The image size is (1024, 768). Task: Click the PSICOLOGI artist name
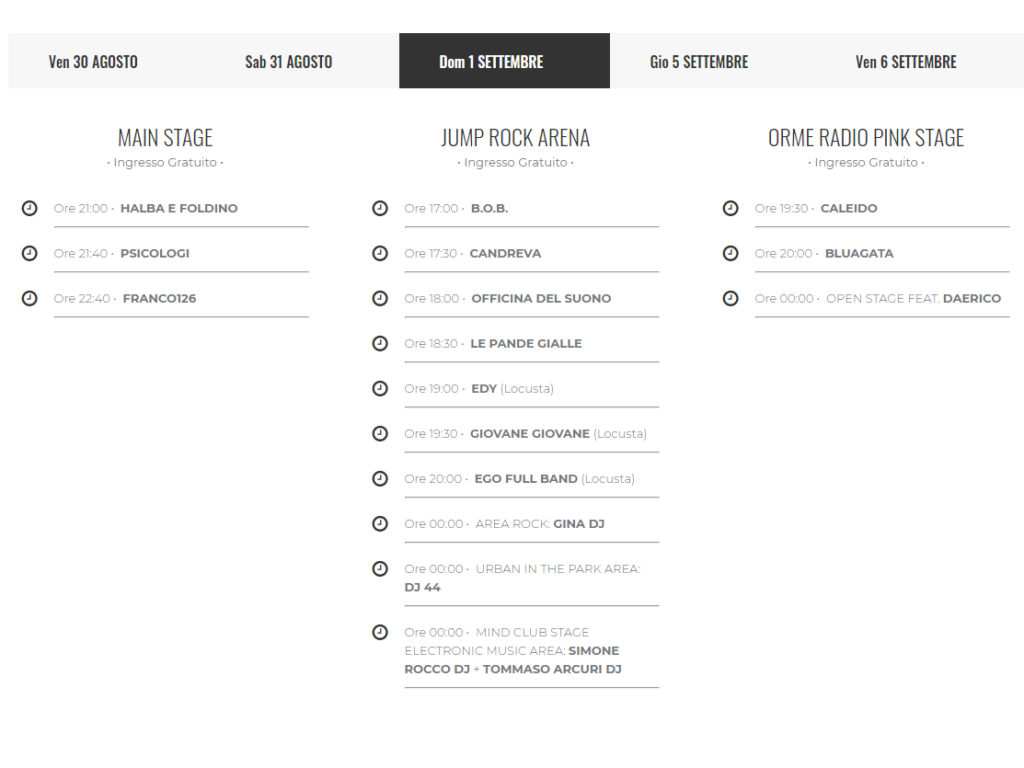point(154,253)
